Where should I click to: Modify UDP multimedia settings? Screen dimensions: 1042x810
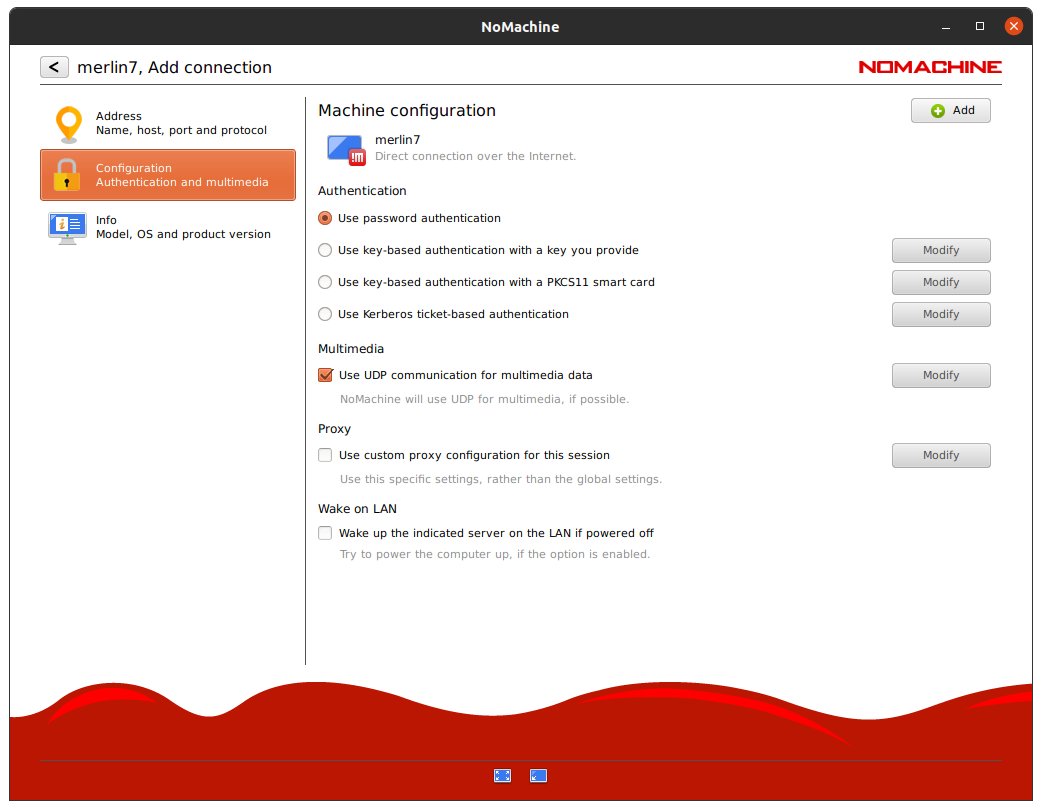click(x=940, y=375)
